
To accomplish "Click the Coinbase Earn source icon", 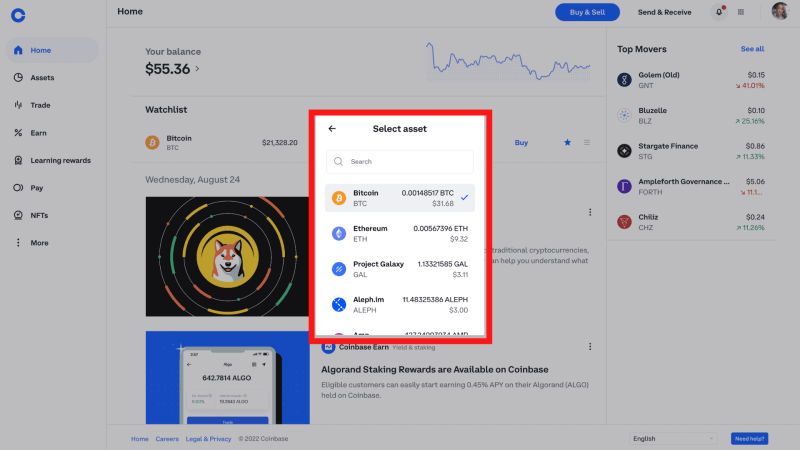I will [x=328, y=347].
